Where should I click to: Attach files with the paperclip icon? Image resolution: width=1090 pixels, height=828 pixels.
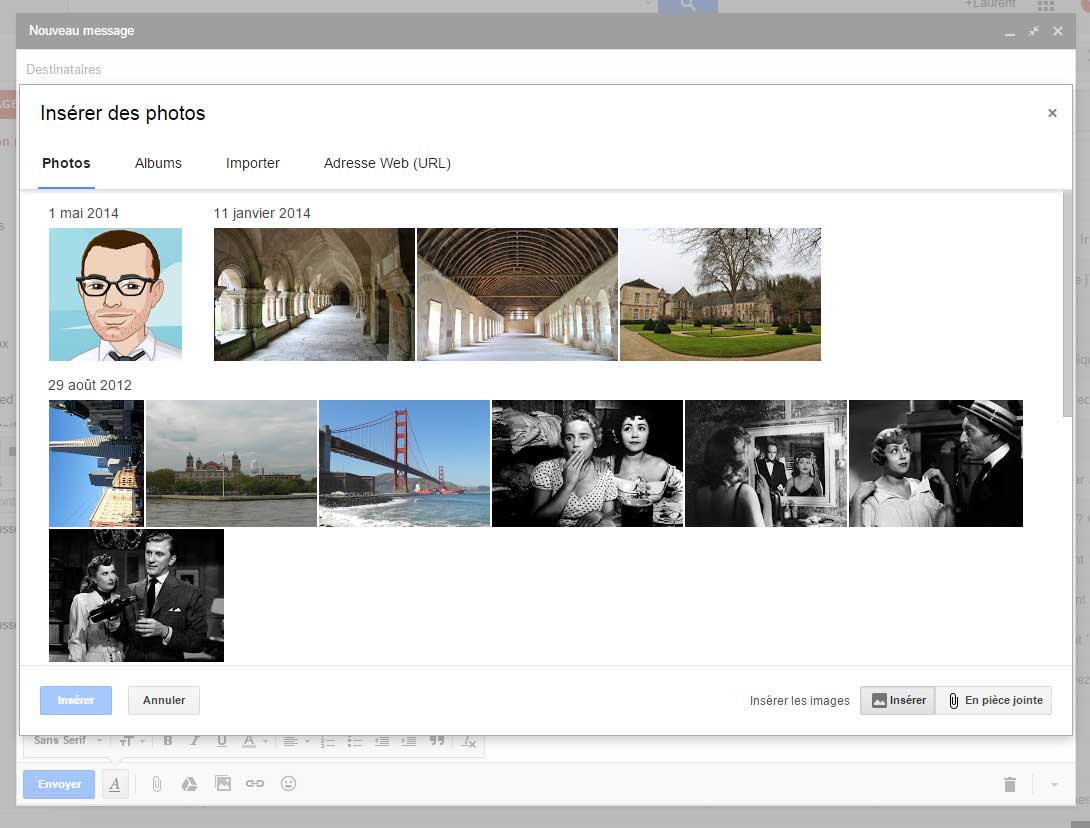click(157, 784)
